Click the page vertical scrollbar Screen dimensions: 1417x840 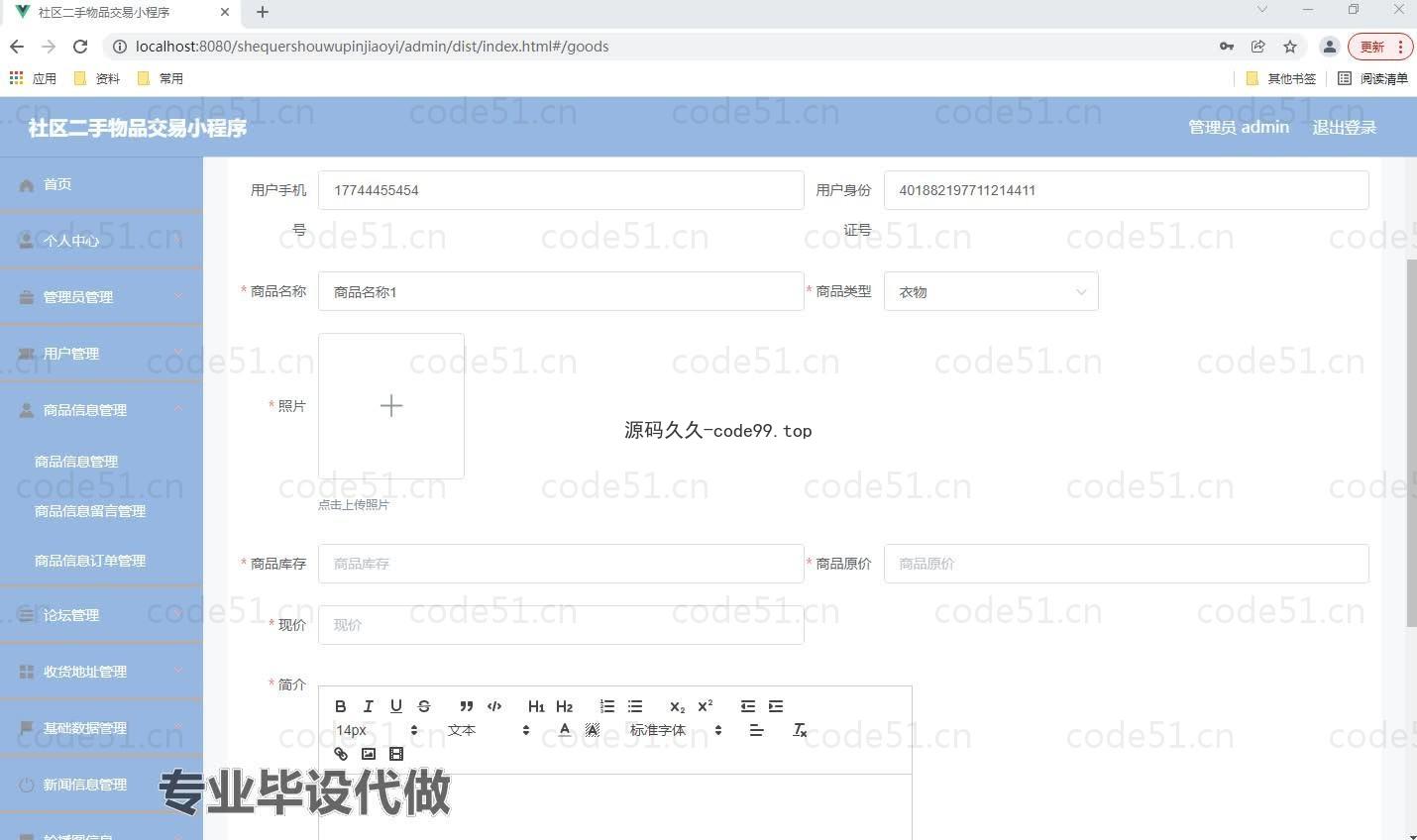[x=1411, y=443]
